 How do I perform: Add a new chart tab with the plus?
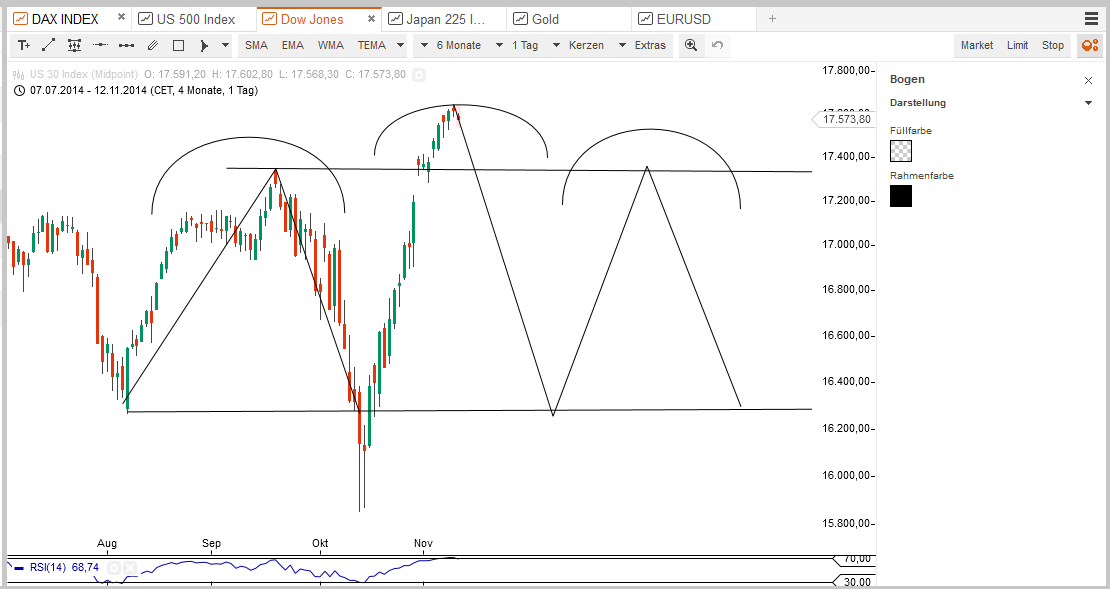[770, 17]
